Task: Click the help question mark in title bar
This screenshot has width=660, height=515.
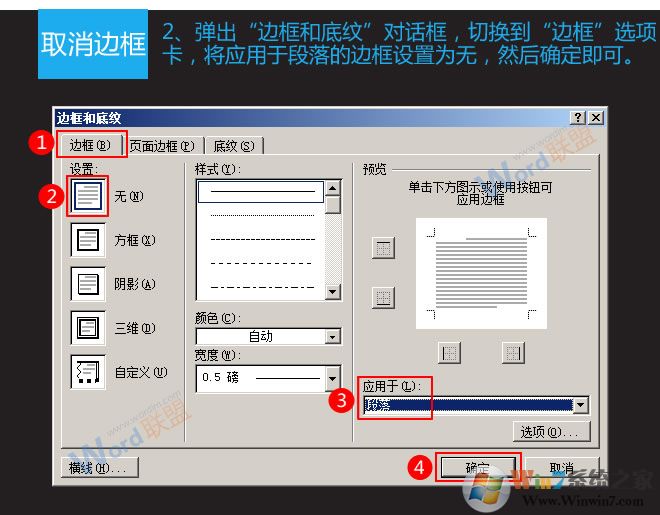Action: tap(578, 117)
